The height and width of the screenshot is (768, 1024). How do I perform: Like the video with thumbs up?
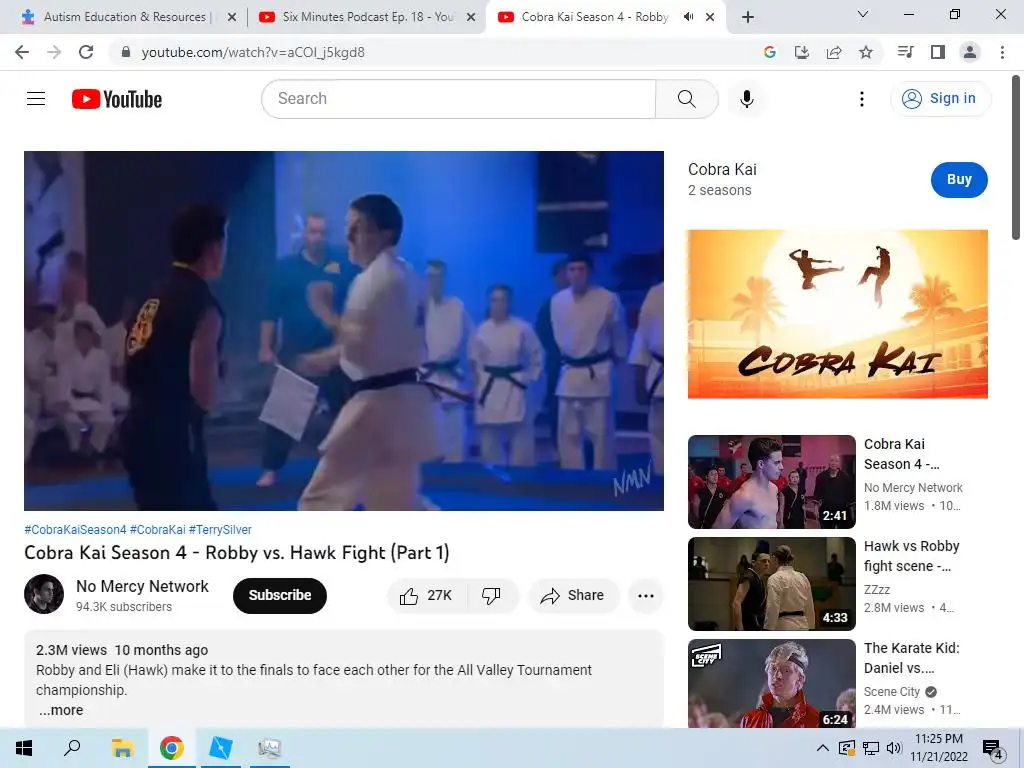click(x=426, y=595)
